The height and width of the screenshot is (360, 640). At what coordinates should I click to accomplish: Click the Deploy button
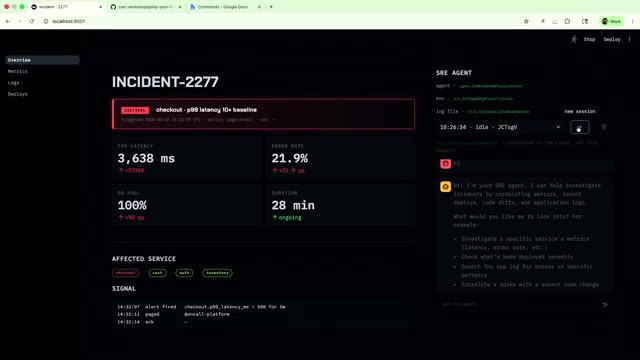click(612, 39)
